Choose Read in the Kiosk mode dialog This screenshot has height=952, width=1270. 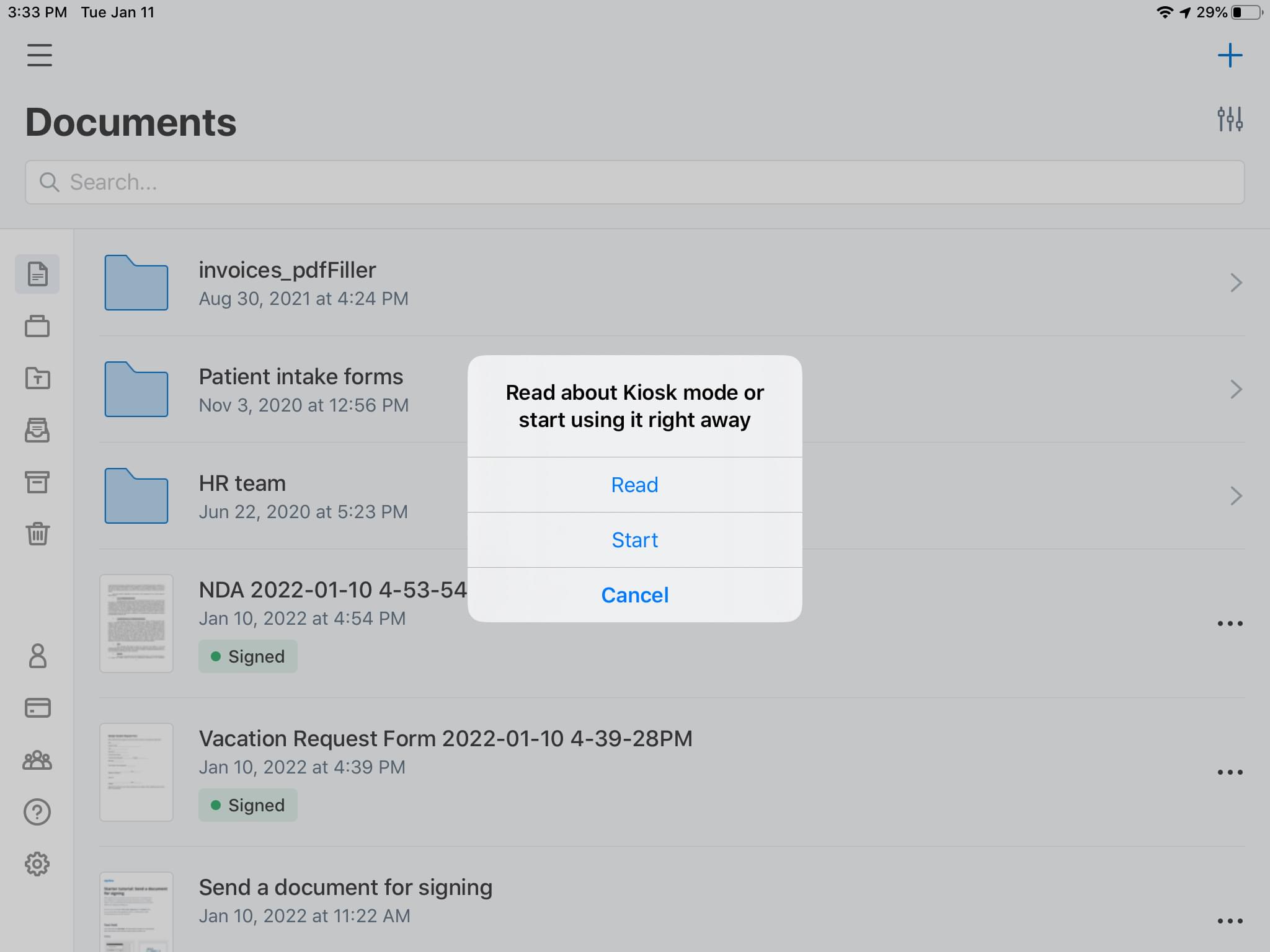click(x=634, y=485)
